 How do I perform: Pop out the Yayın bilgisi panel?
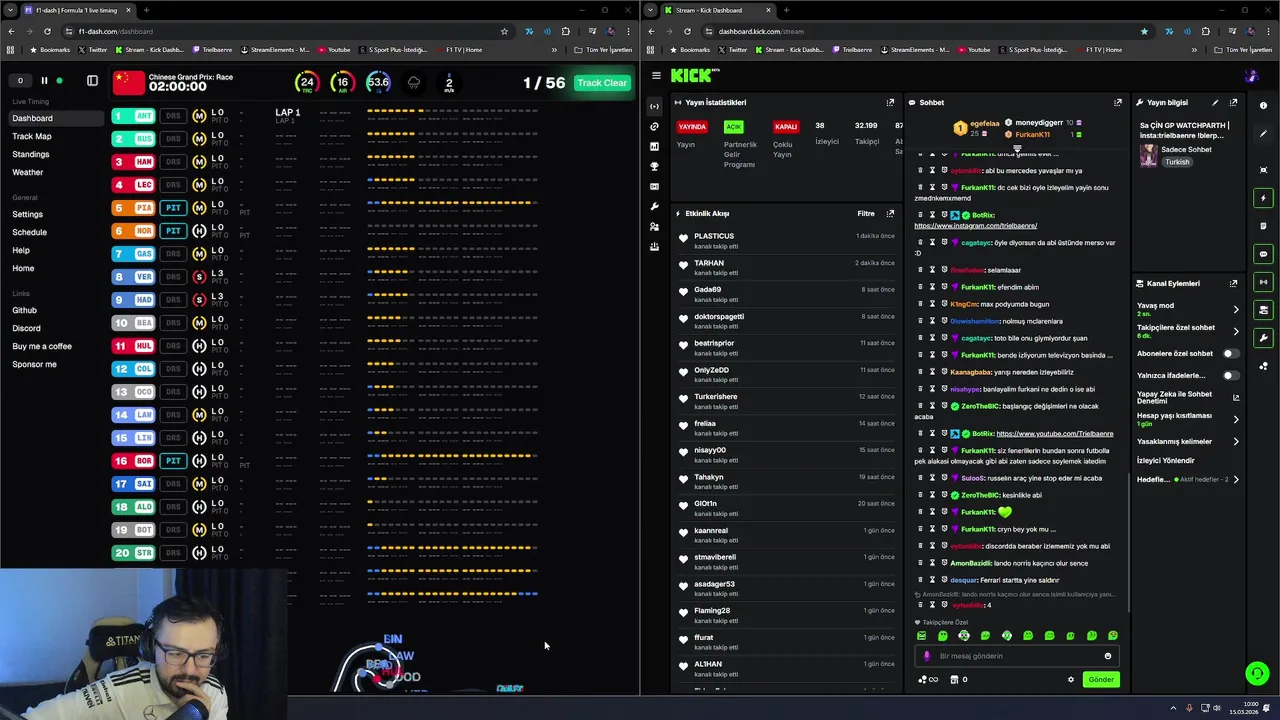coord(1233,102)
